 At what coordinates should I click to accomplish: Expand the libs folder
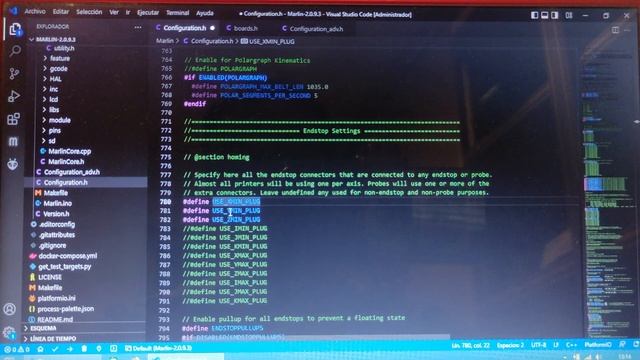(x=54, y=110)
